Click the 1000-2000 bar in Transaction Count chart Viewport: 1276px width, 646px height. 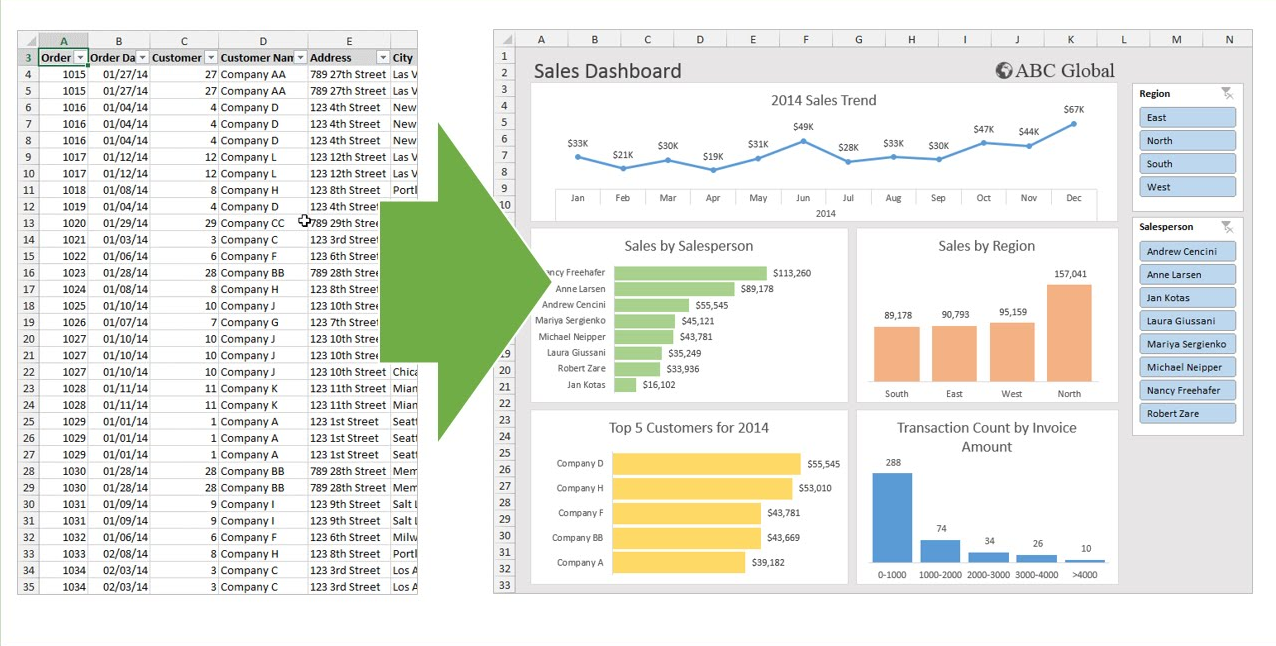(940, 551)
